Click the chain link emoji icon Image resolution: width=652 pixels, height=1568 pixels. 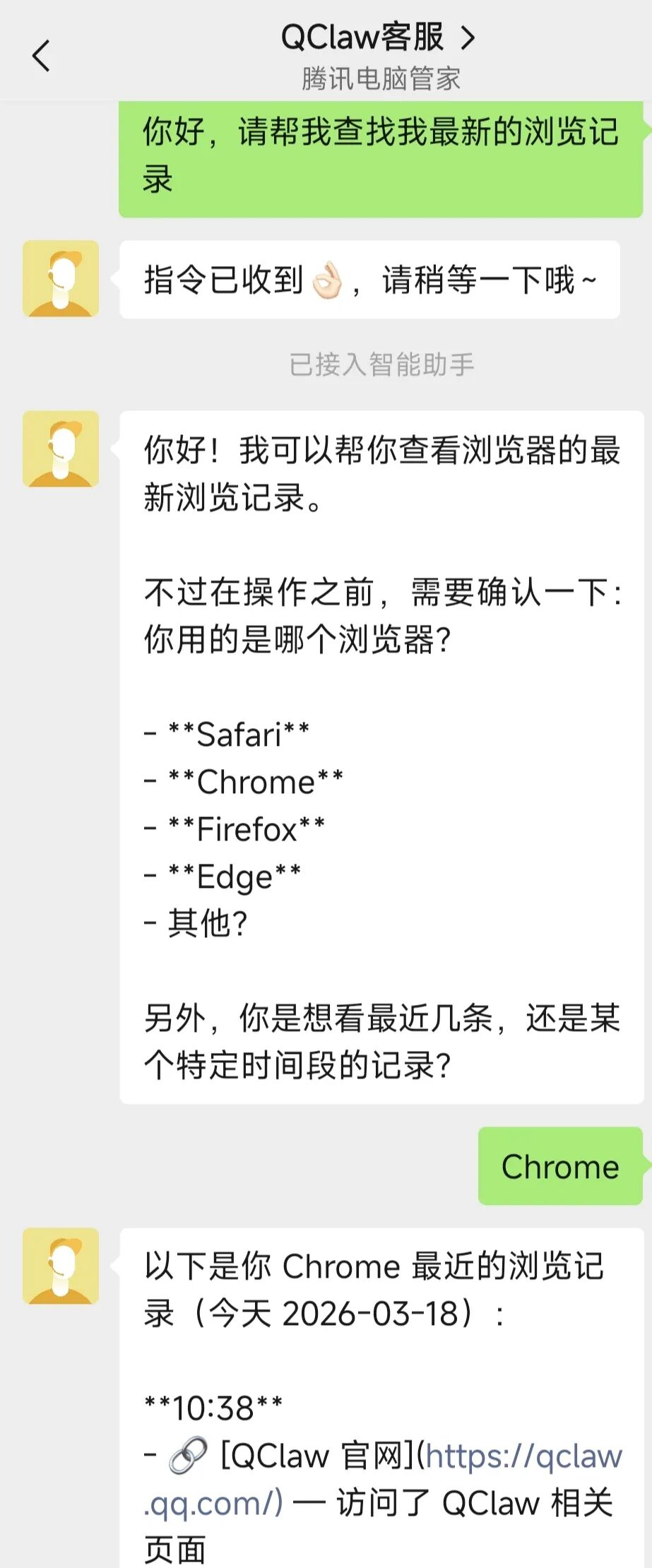[x=188, y=1456]
